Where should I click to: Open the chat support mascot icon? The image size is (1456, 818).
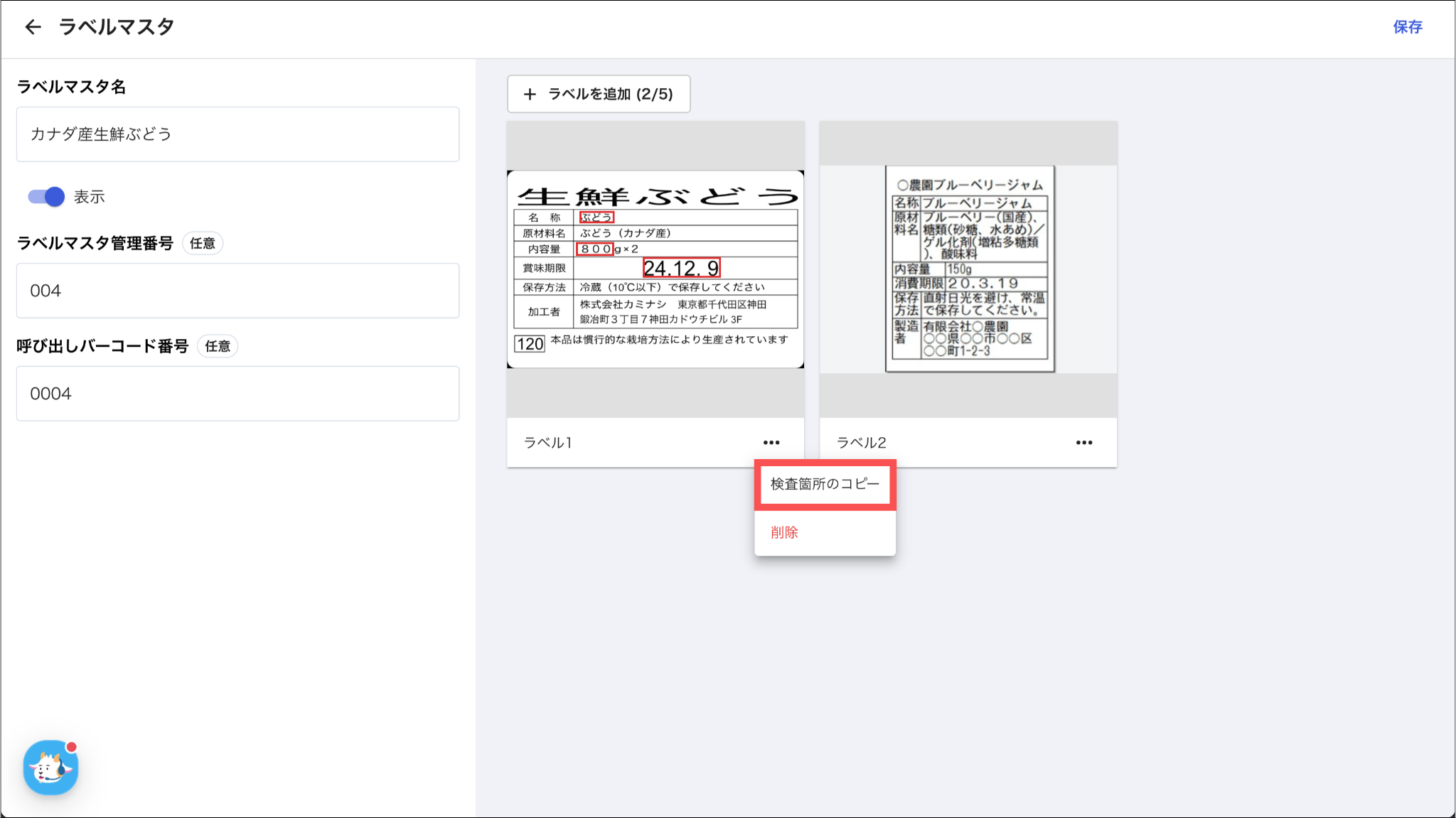[x=50, y=768]
